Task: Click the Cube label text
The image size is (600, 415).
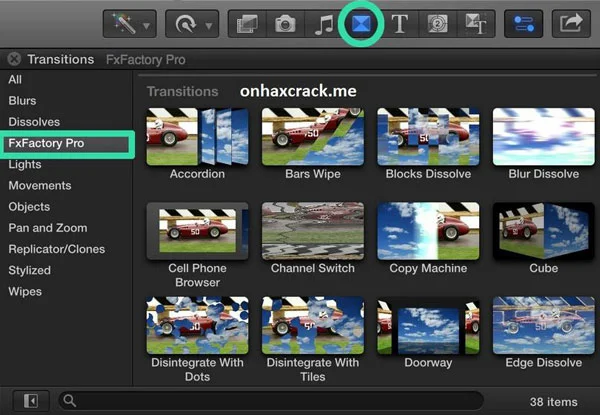Action: 543,268
